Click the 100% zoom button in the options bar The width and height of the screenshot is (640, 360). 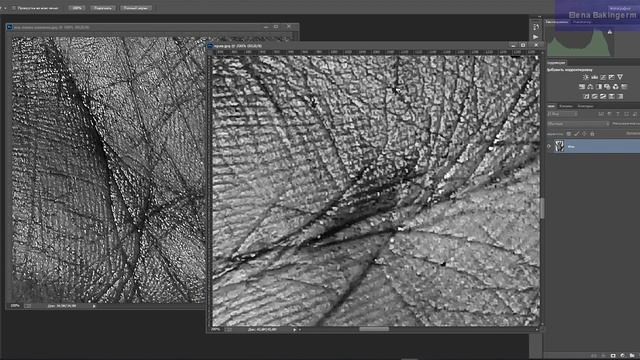pos(77,8)
